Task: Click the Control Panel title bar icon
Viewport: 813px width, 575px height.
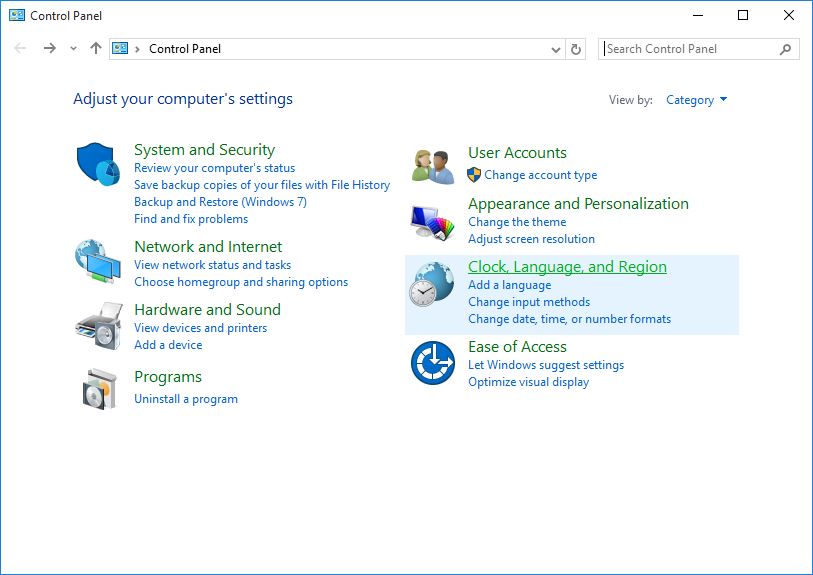Action: pyautogui.click(x=17, y=15)
